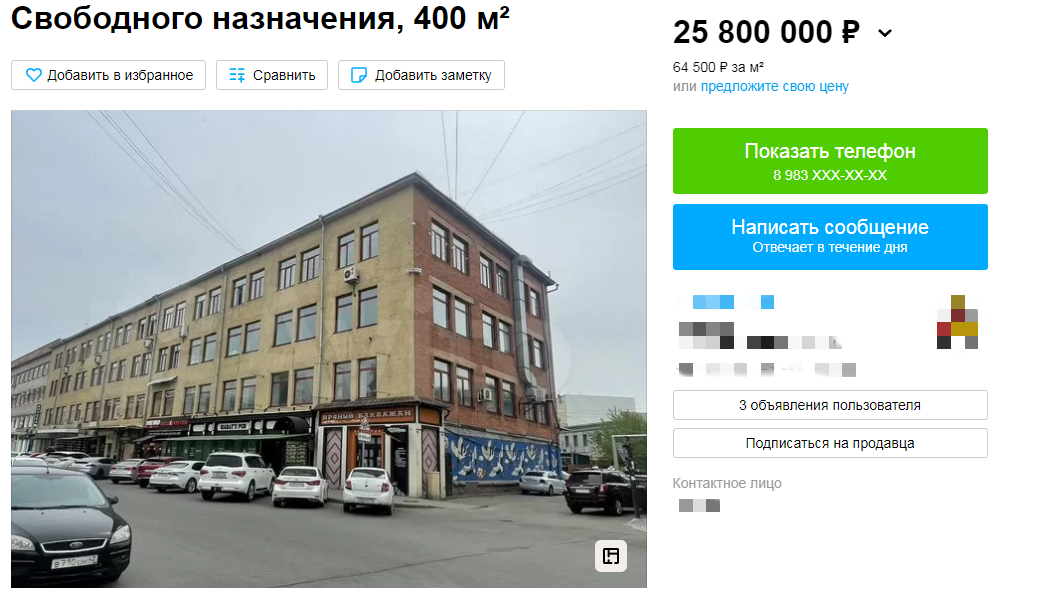View «3 объявления пользователя»

(x=830, y=405)
